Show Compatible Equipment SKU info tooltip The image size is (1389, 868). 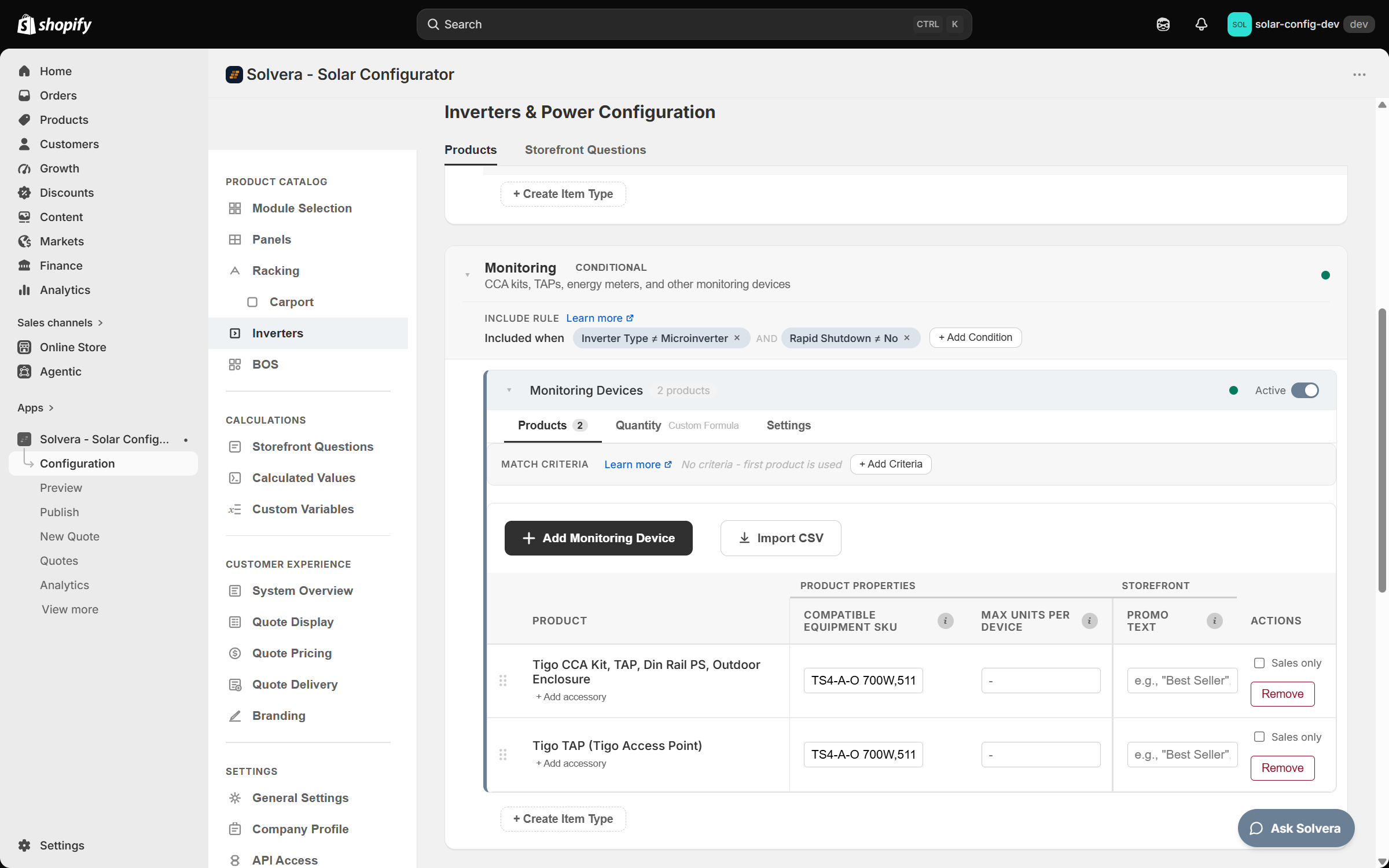(x=945, y=621)
